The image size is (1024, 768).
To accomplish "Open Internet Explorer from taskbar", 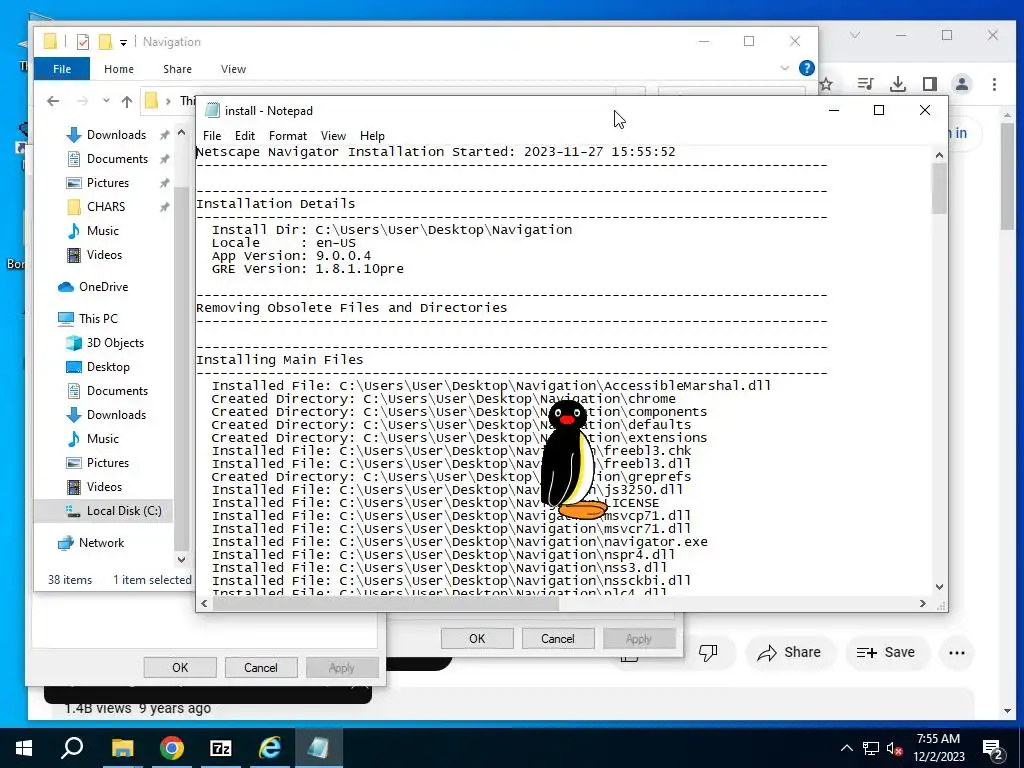I will click(270, 748).
